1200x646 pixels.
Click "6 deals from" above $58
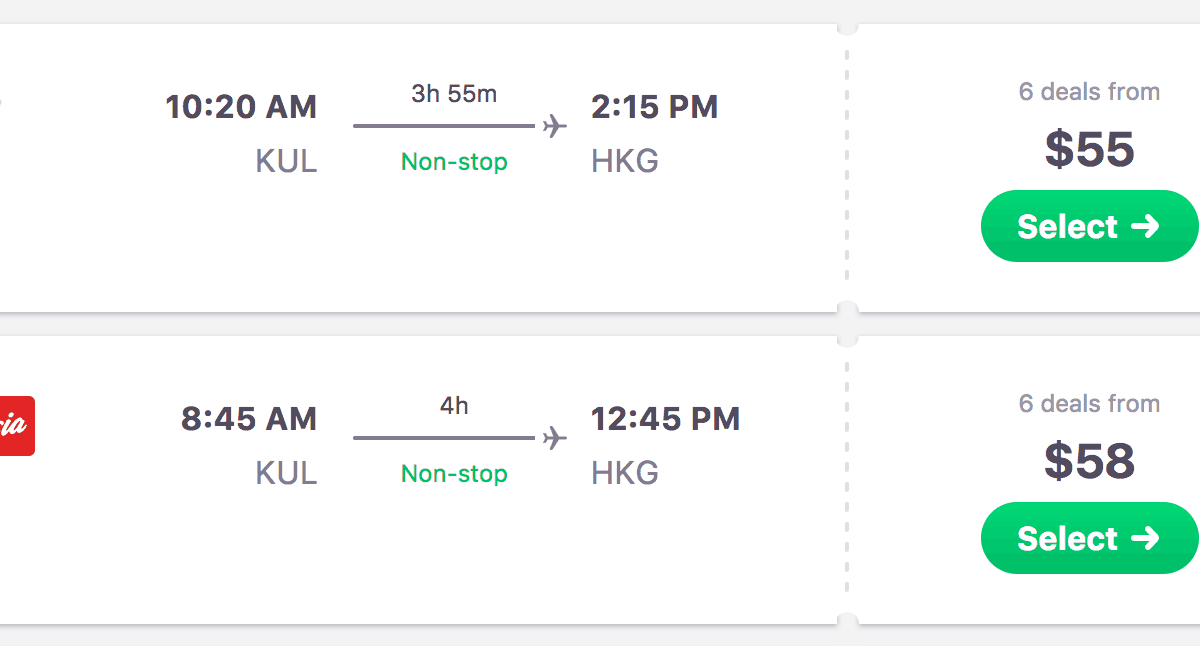click(x=1089, y=404)
